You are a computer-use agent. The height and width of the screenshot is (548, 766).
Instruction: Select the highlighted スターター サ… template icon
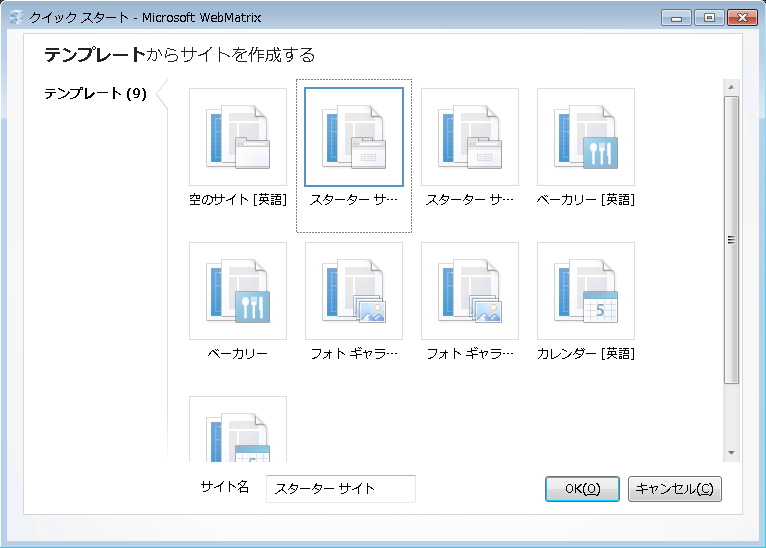coord(354,137)
